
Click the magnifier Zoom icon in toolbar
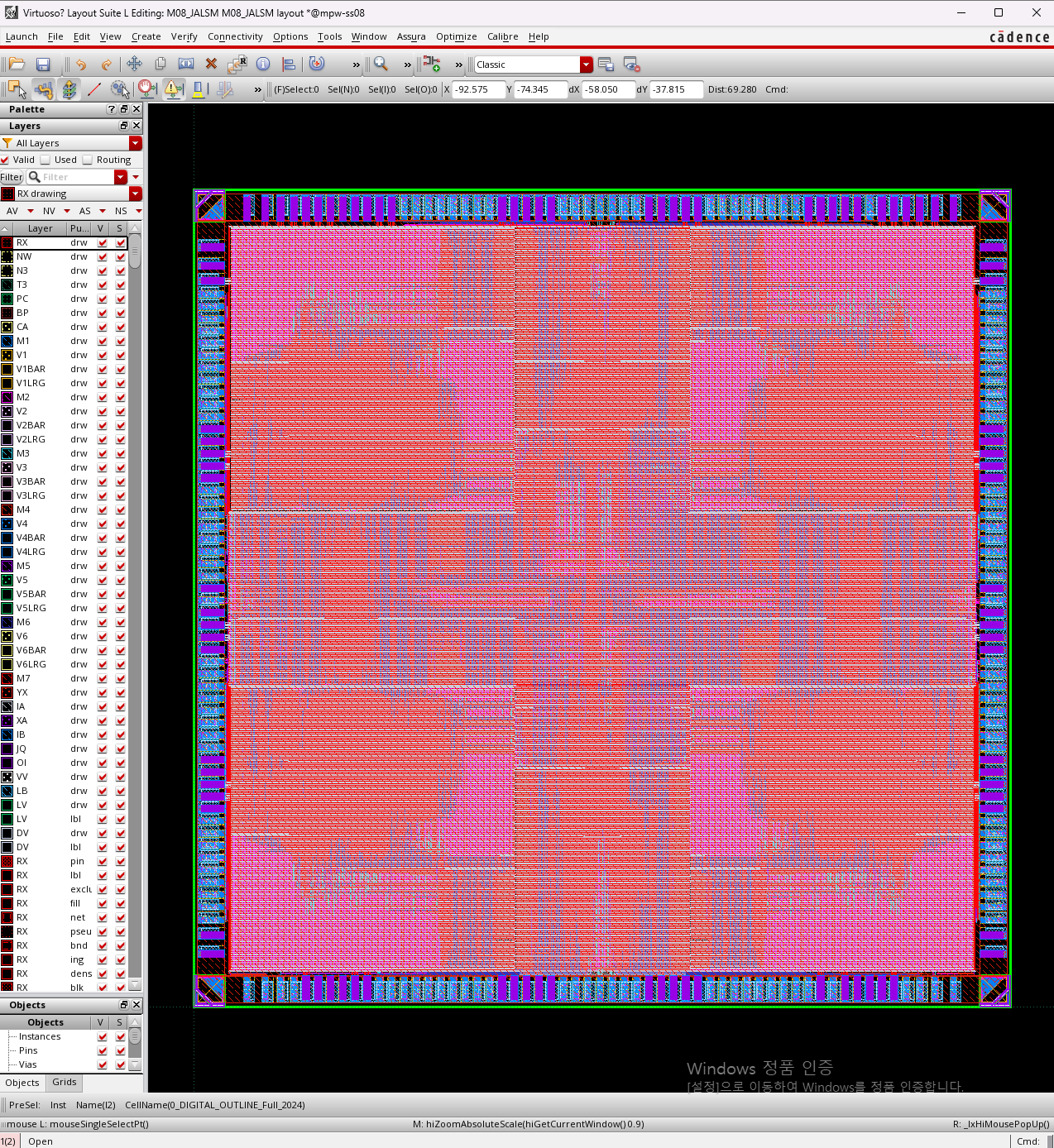381,65
